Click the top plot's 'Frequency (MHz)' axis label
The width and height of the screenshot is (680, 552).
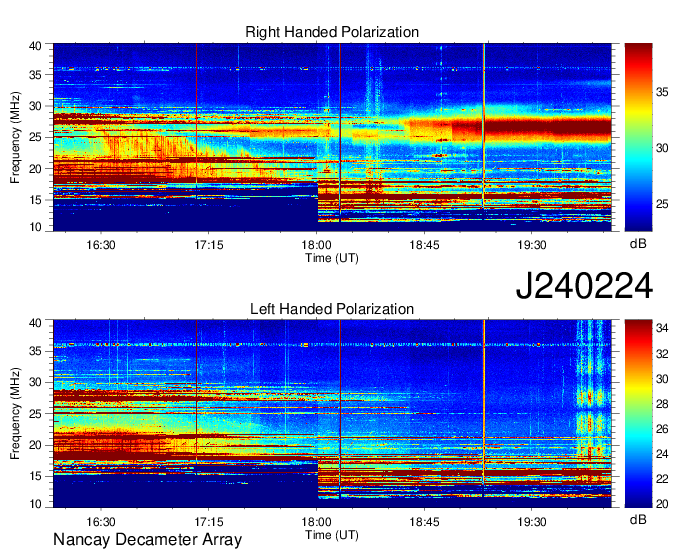[x=15, y=137]
